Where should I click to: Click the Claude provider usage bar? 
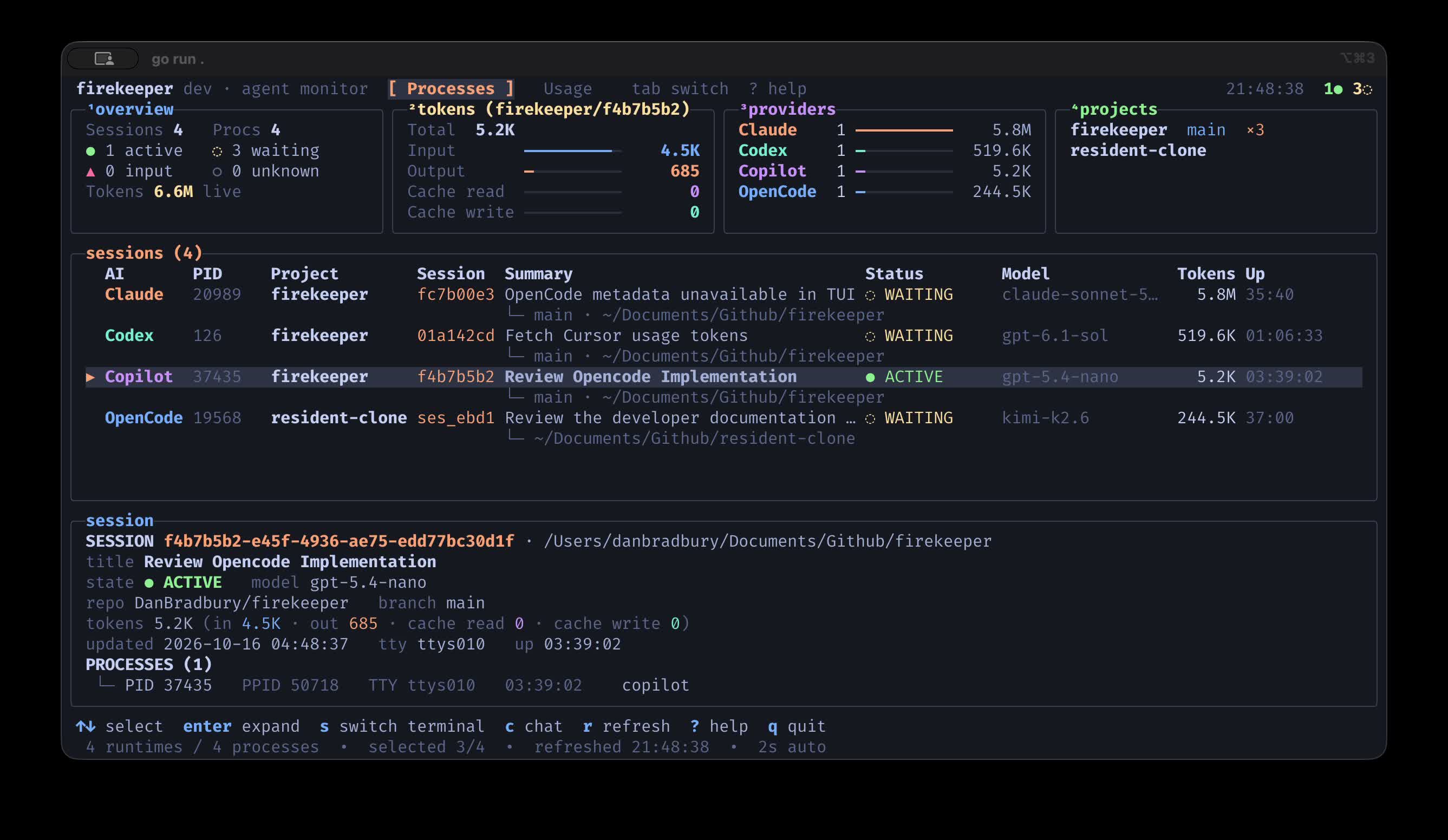(x=904, y=130)
